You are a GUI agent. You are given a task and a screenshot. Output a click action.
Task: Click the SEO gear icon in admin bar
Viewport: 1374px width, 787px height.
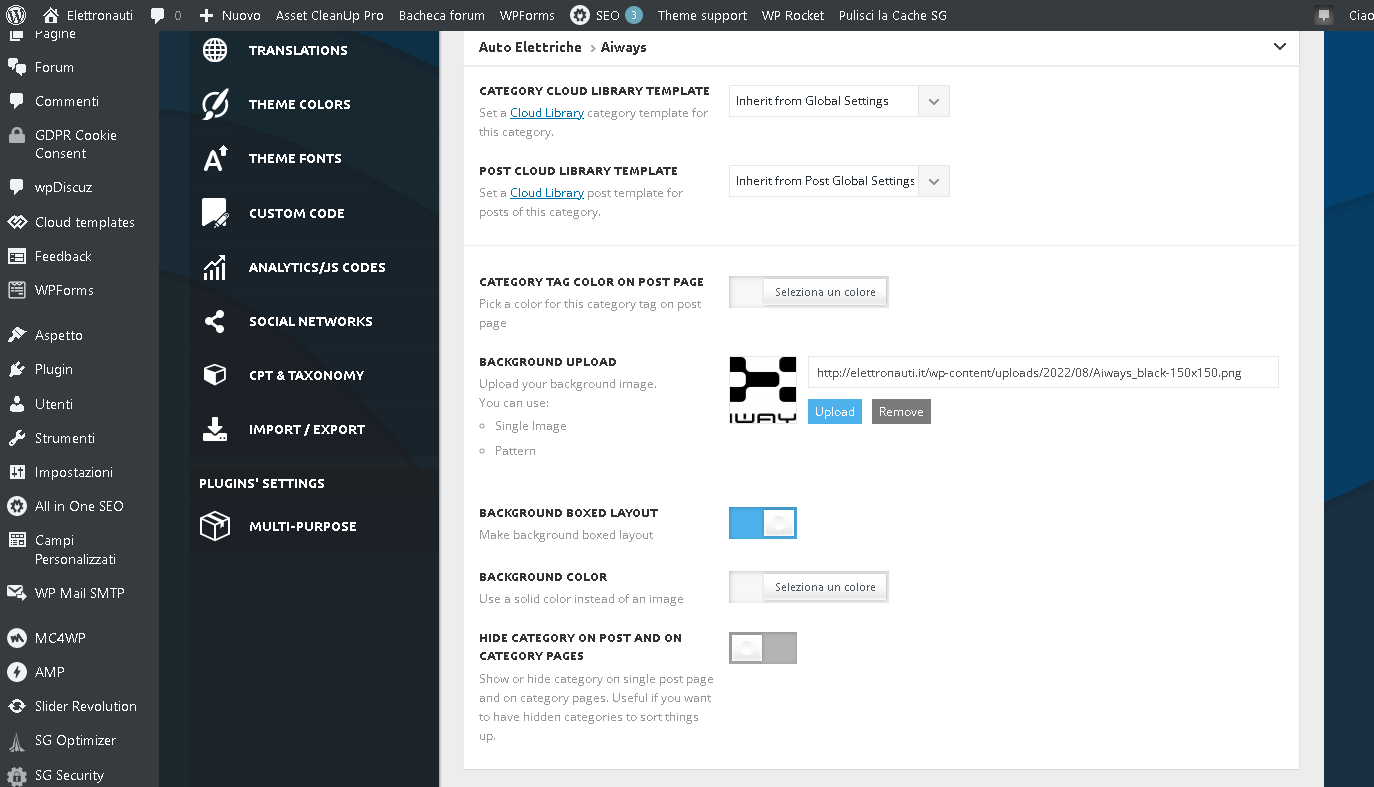[x=580, y=15]
